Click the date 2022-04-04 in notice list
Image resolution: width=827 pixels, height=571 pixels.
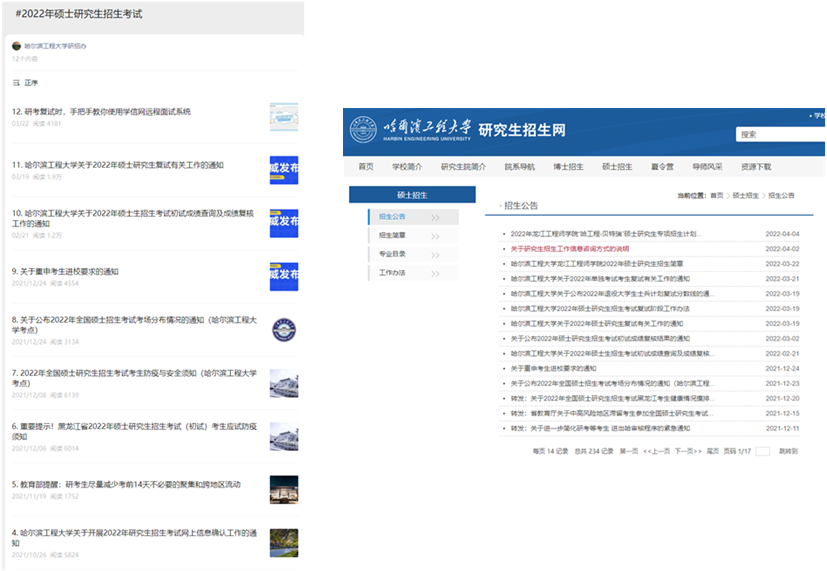point(782,234)
